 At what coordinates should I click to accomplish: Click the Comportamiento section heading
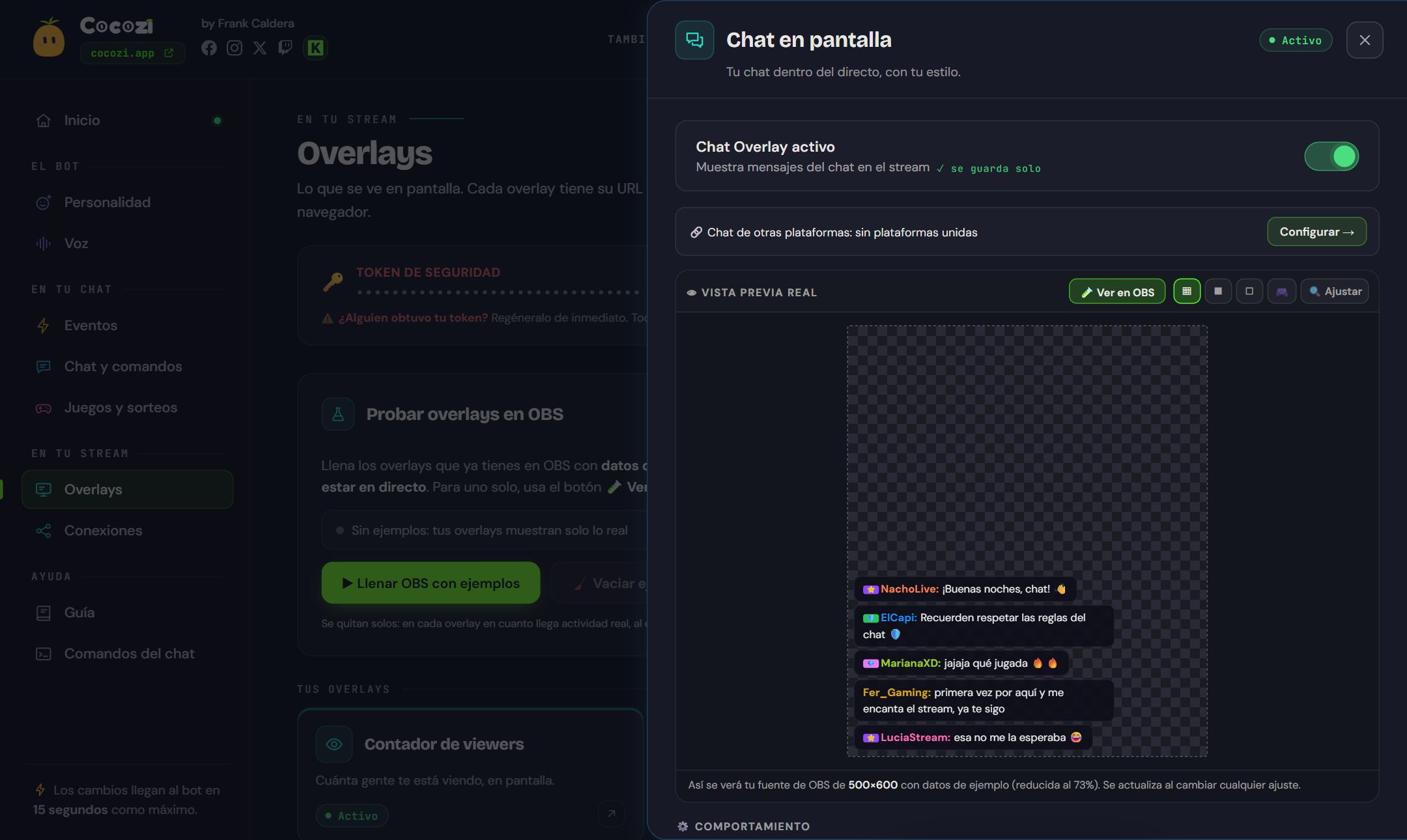744,826
